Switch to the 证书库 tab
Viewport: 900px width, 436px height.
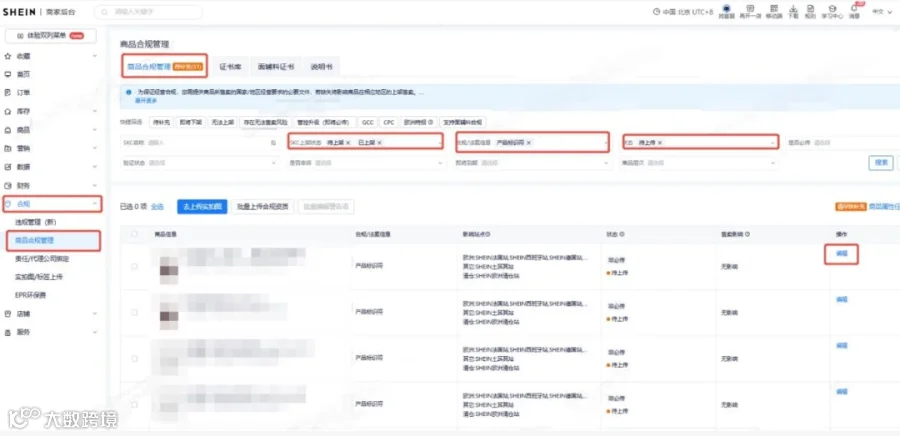[x=230, y=67]
